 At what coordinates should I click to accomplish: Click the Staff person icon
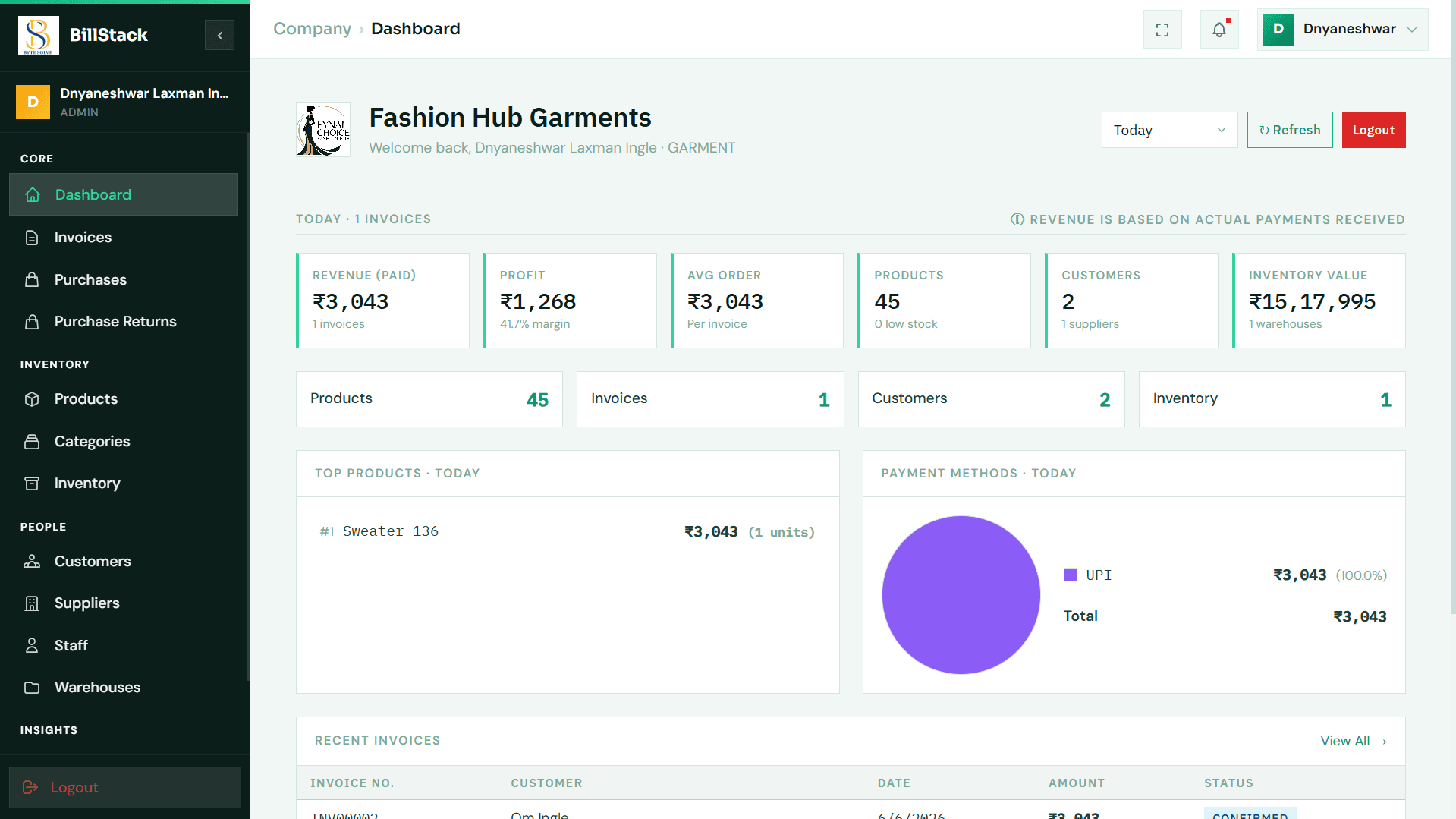click(x=32, y=646)
